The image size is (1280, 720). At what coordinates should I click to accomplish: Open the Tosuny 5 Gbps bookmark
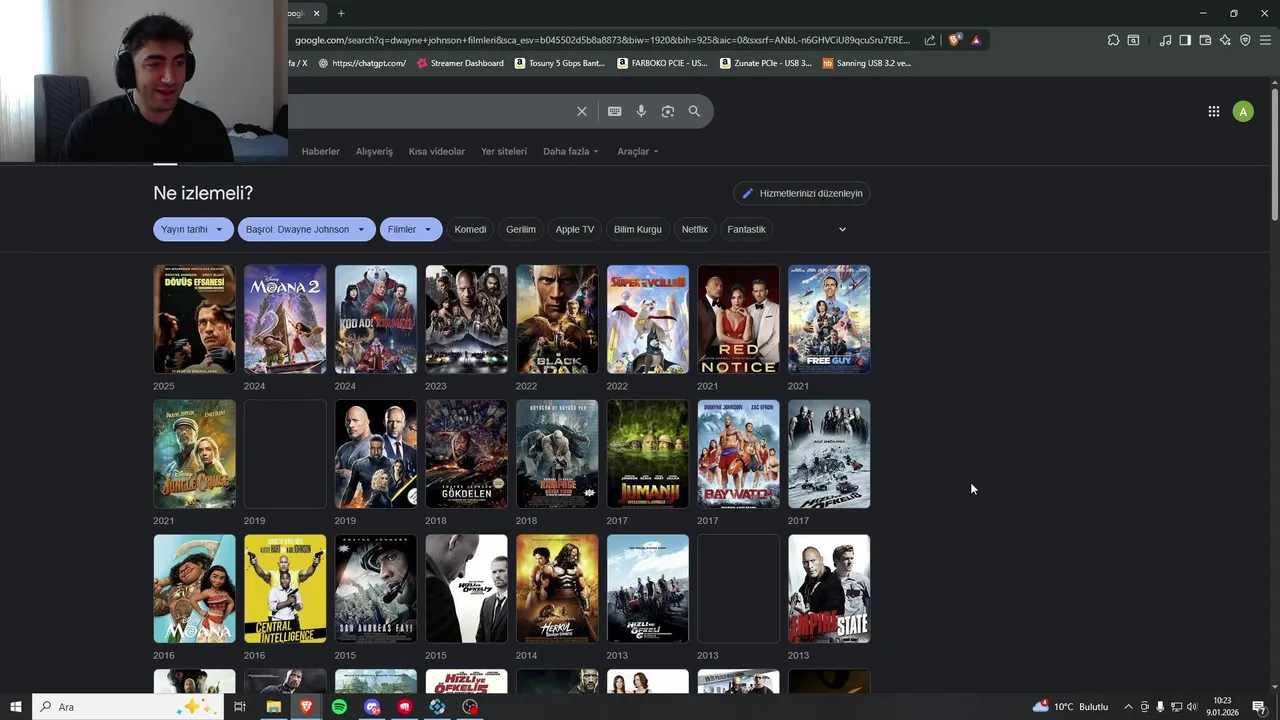[560, 63]
